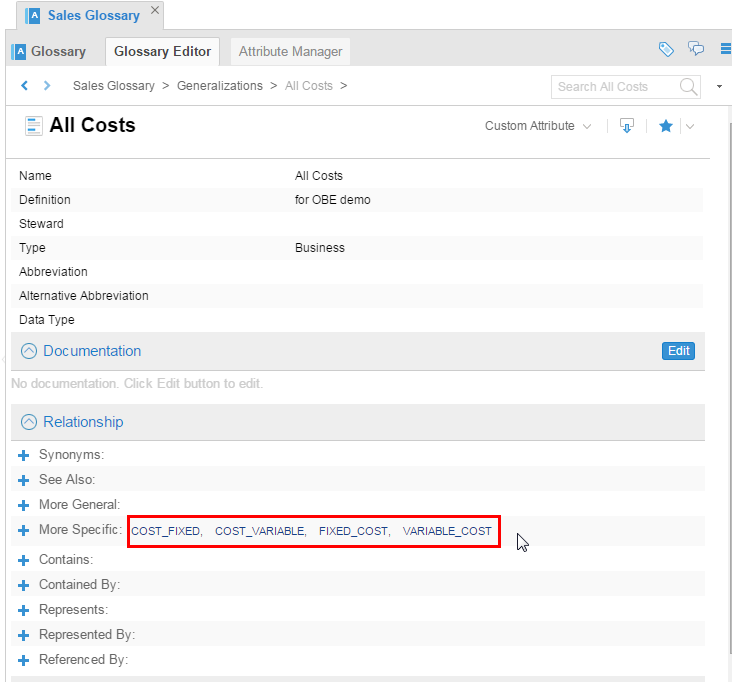The image size is (732, 682).
Task: Click the search magnifier icon
Action: [689, 87]
